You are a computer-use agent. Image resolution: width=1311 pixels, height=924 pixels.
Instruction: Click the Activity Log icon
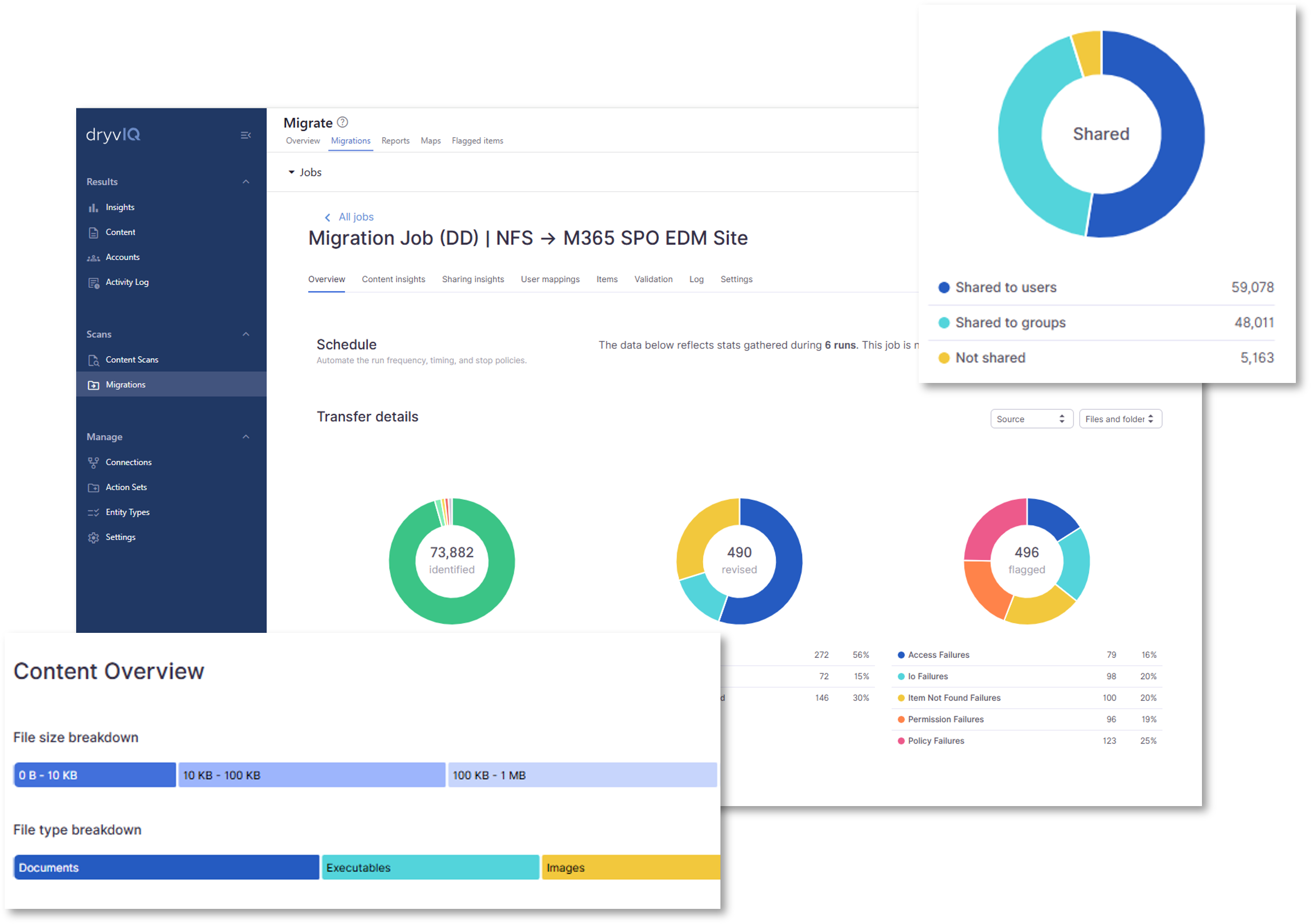[93, 283]
